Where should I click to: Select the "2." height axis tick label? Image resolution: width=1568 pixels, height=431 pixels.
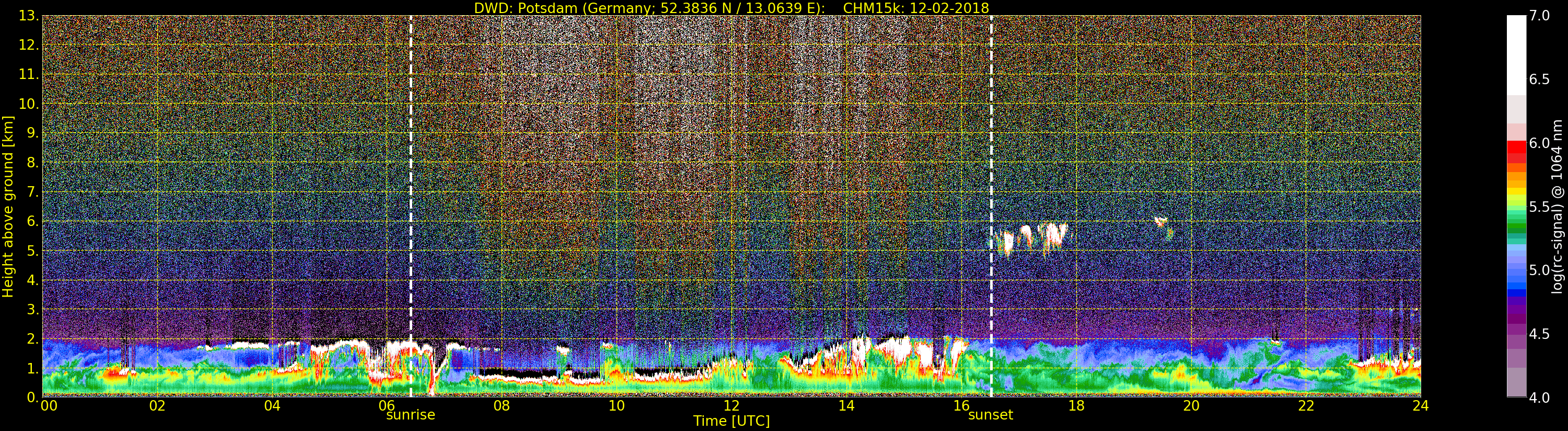[32, 338]
